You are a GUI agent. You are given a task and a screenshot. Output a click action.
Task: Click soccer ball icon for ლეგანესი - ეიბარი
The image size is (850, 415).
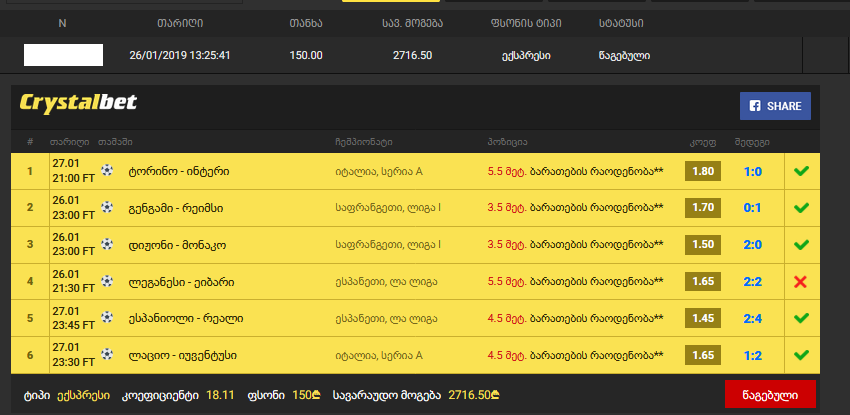click(107, 281)
